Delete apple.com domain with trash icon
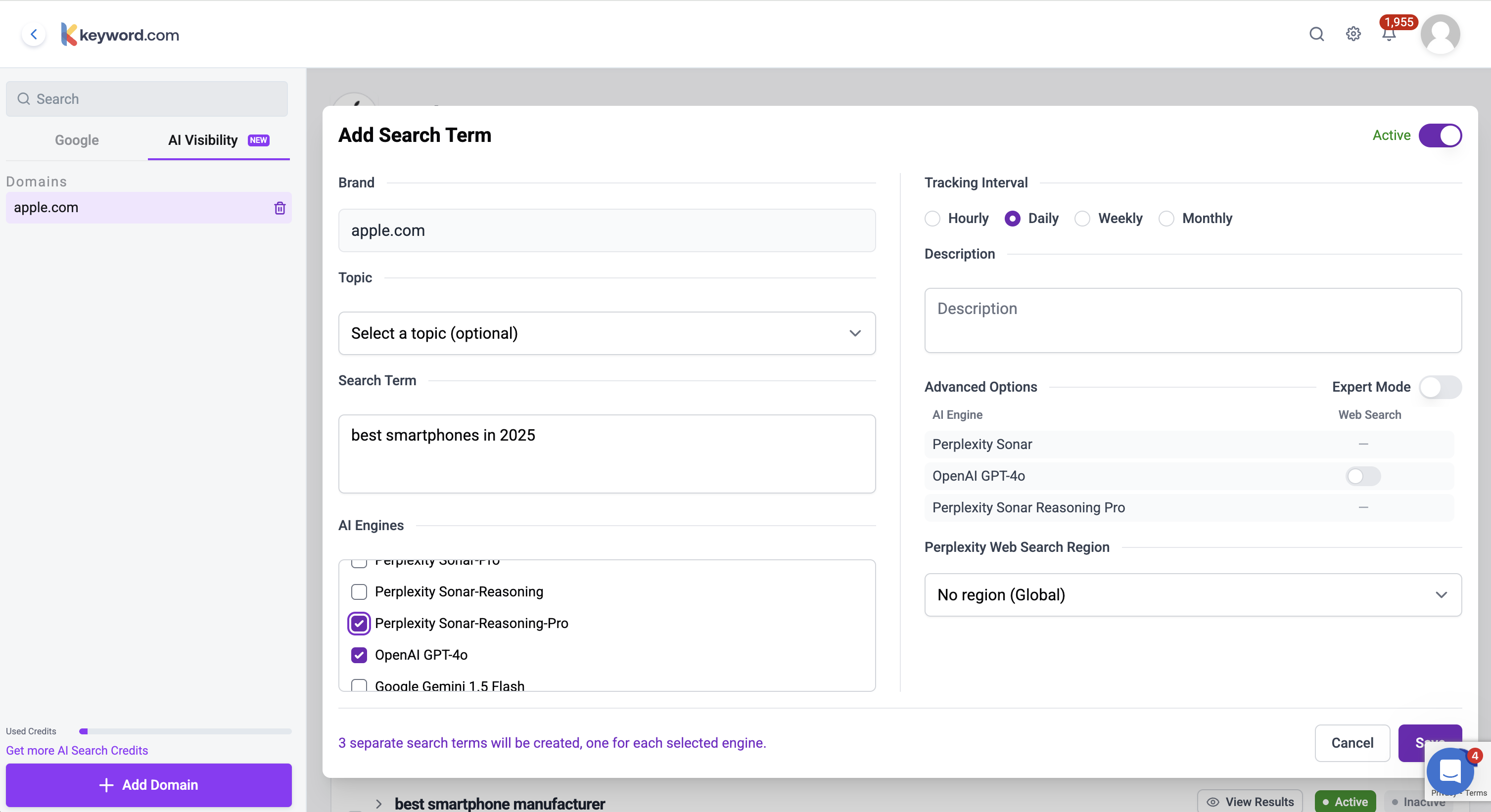Screen dimensions: 1491x812 (x=280, y=208)
